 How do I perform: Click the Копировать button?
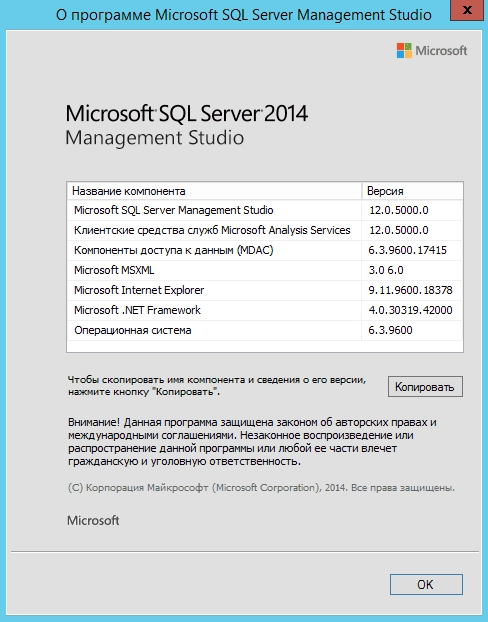point(425,387)
